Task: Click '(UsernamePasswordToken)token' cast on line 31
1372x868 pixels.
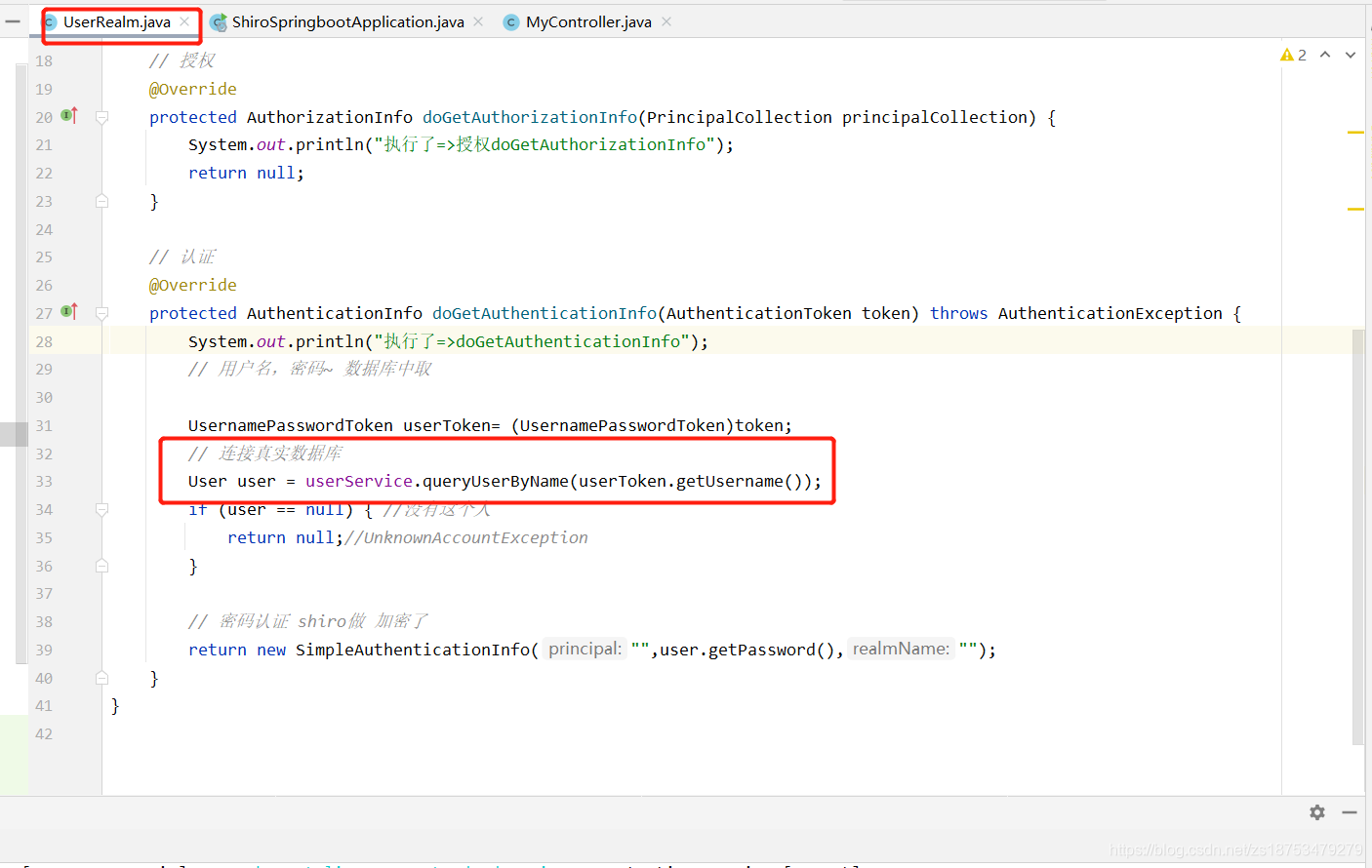Action: point(647,425)
